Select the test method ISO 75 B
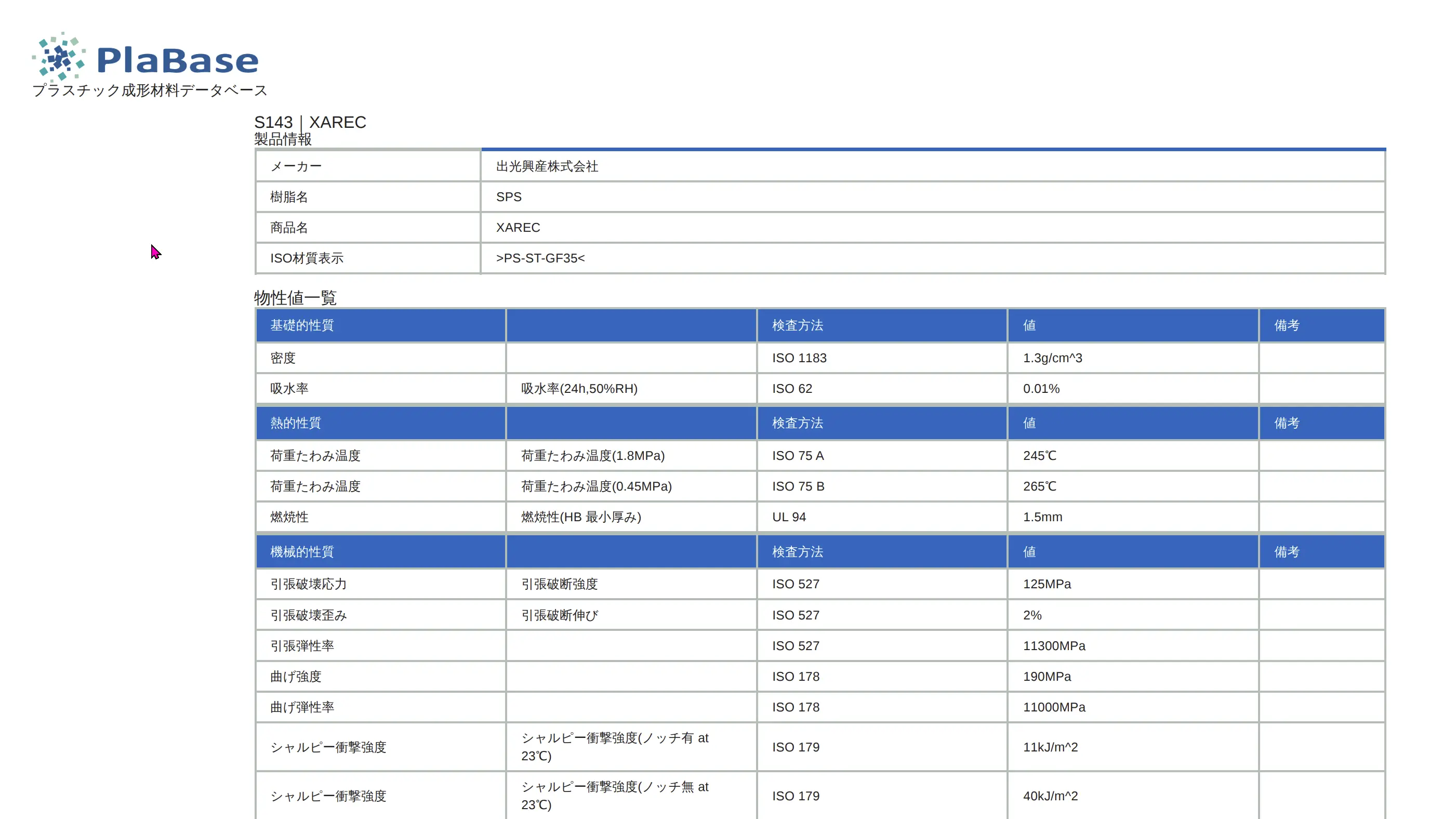 [x=798, y=486]
